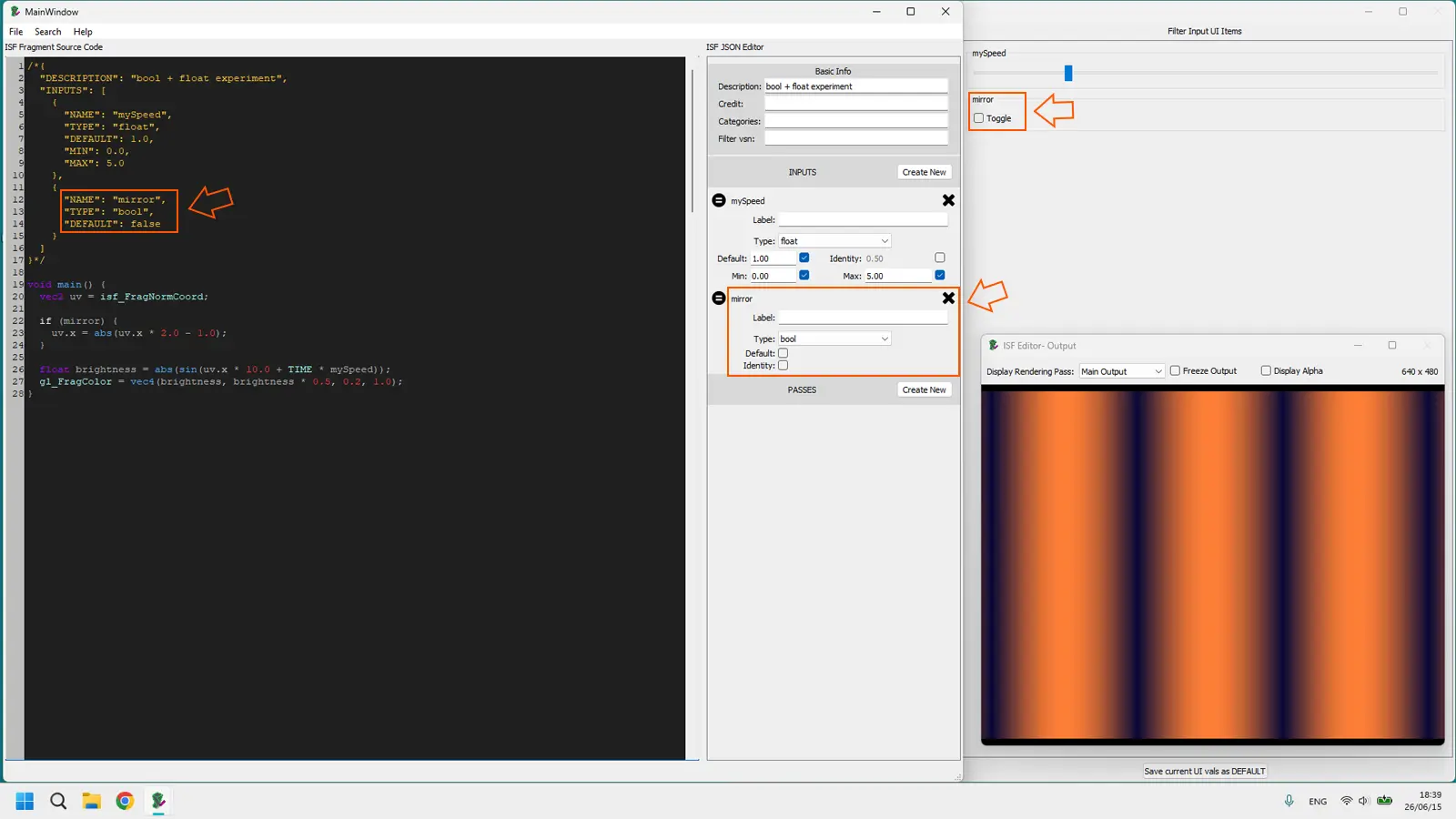Toggle the mySpeed Default checkbox
The width and height of the screenshot is (1456, 819).
point(804,258)
